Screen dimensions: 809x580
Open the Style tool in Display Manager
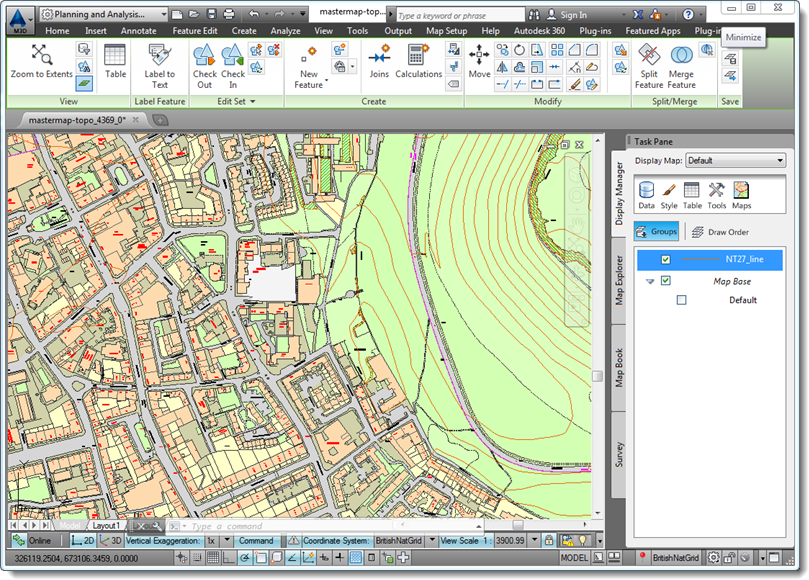tap(669, 195)
